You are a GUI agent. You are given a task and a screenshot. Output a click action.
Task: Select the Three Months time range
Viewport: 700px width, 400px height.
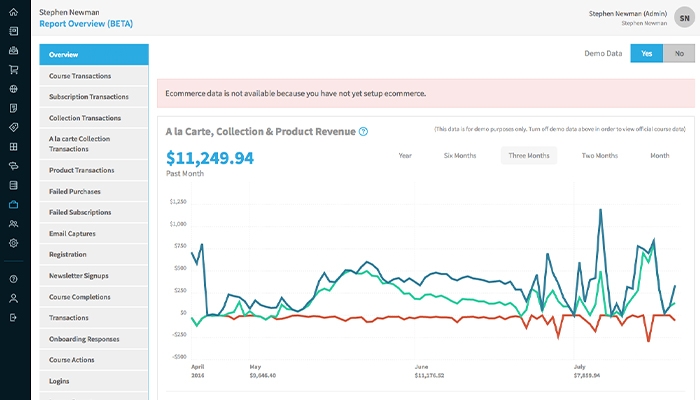[528, 155]
